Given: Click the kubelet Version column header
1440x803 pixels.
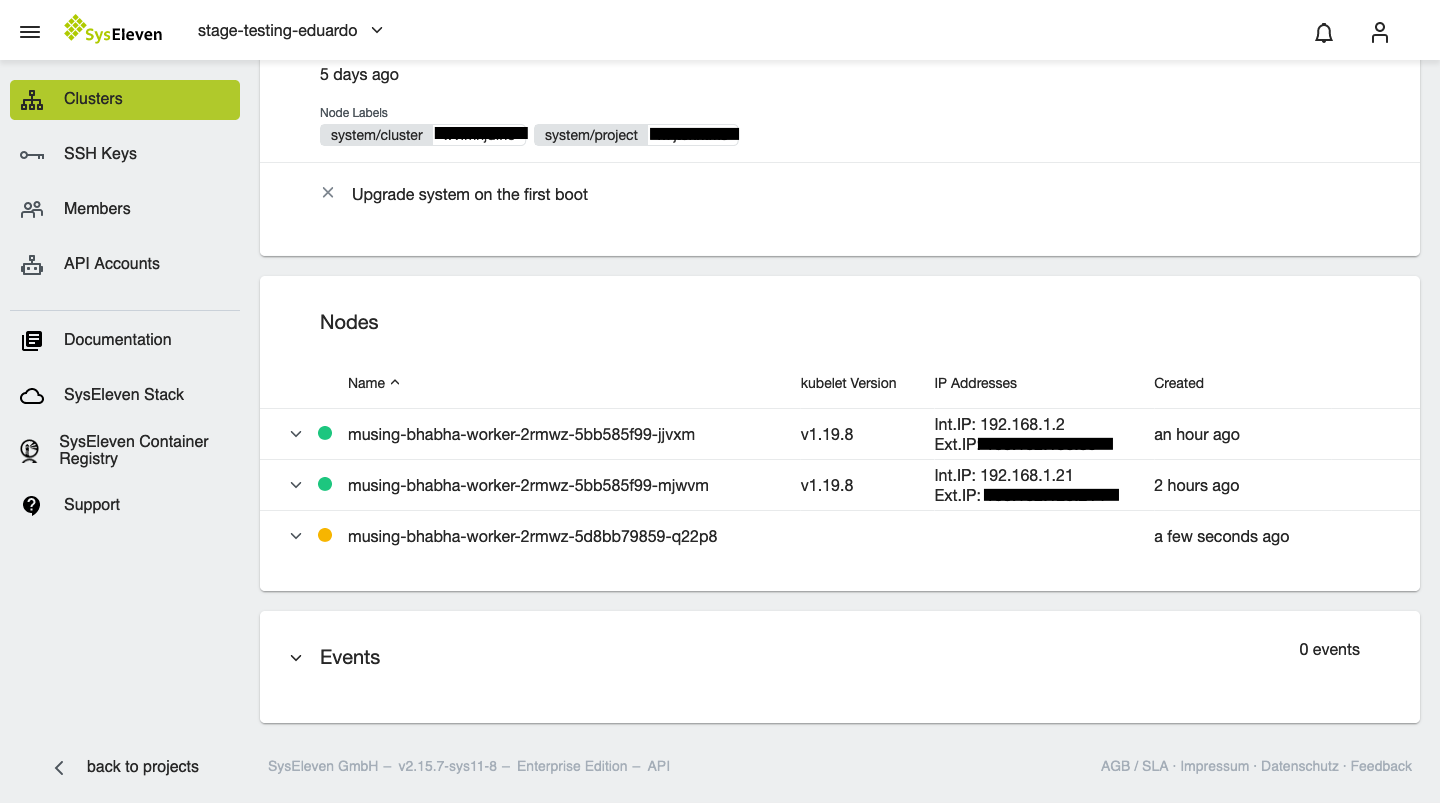Looking at the screenshot, I should click(x=848, y=383).
